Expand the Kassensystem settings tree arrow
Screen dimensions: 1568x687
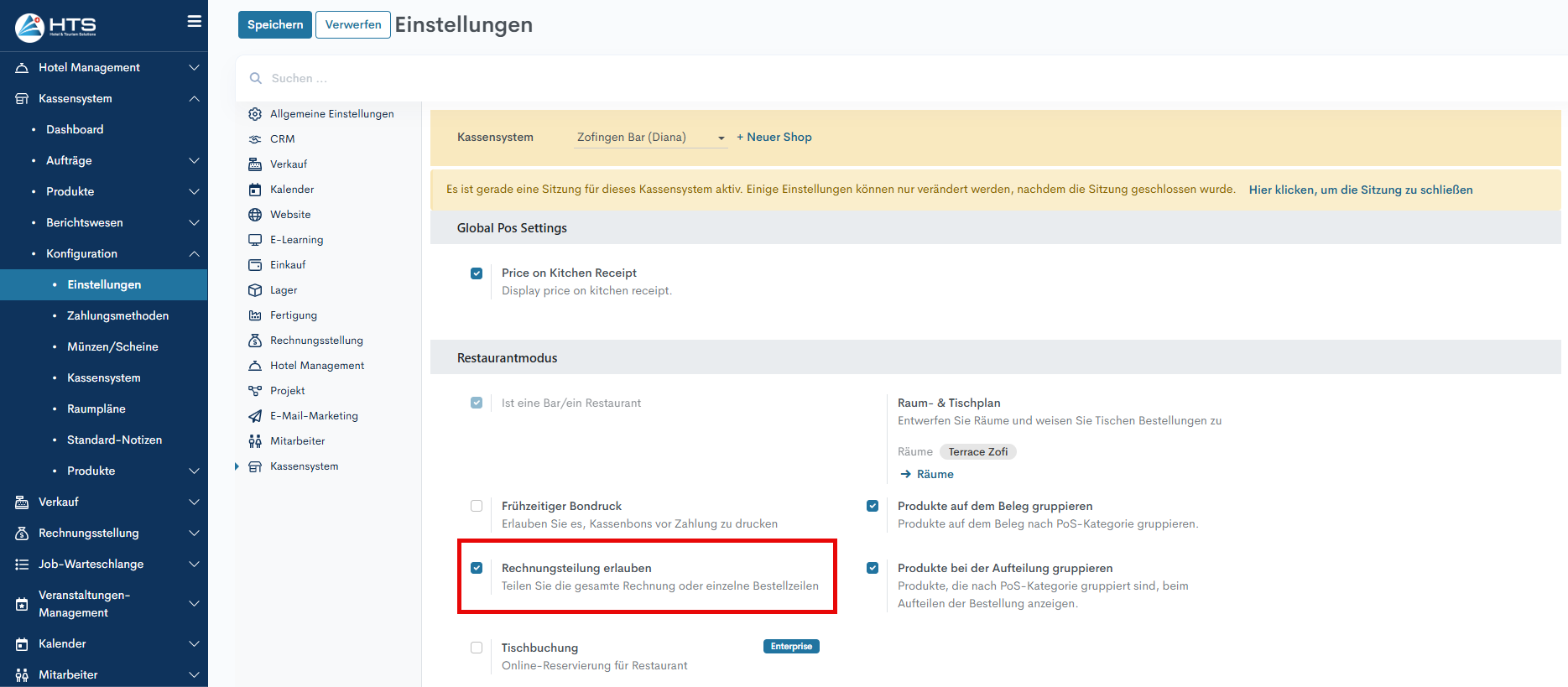(x=237, y=466)
